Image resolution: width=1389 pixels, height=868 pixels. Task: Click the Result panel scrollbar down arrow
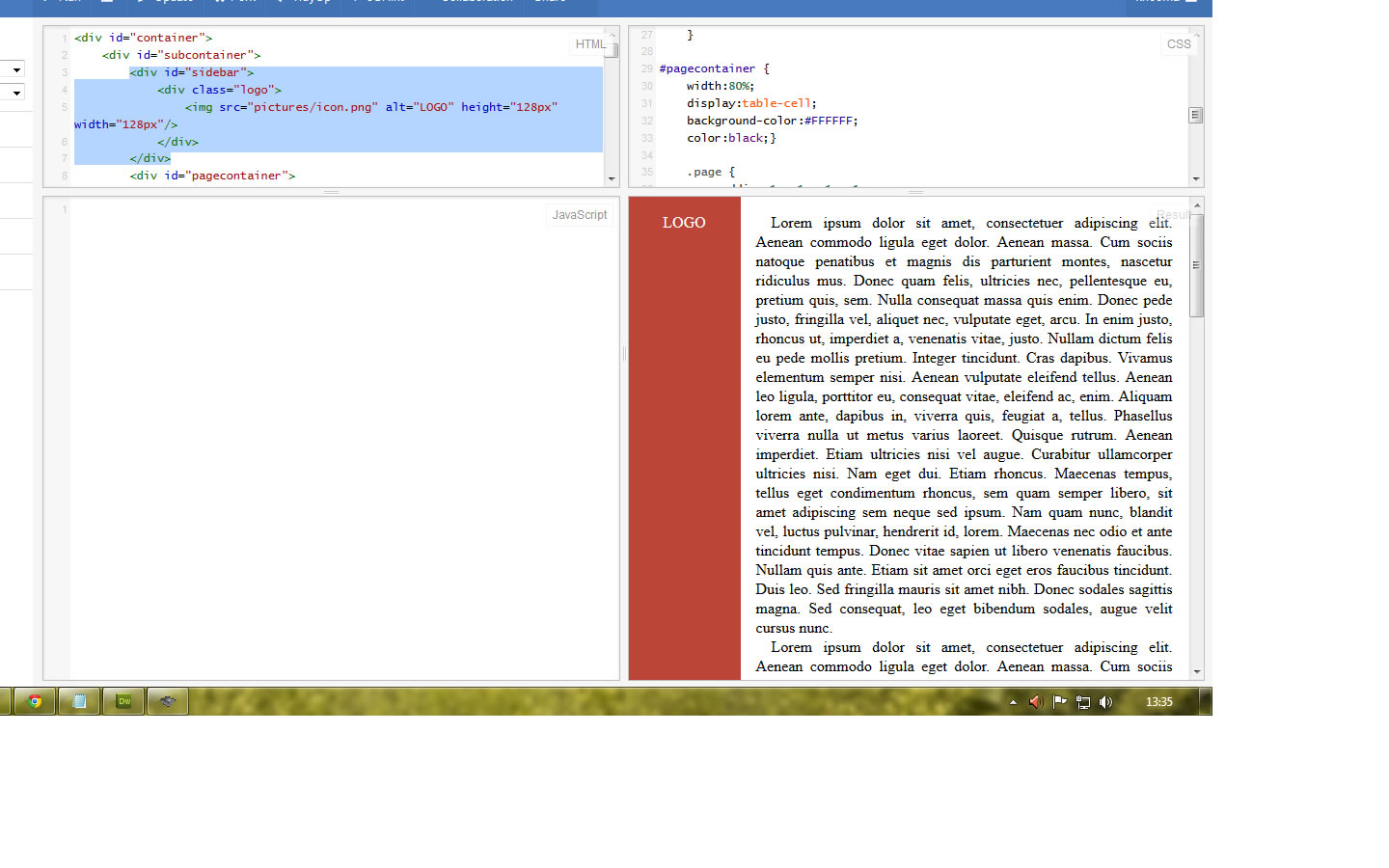(x=1197, y=671)
